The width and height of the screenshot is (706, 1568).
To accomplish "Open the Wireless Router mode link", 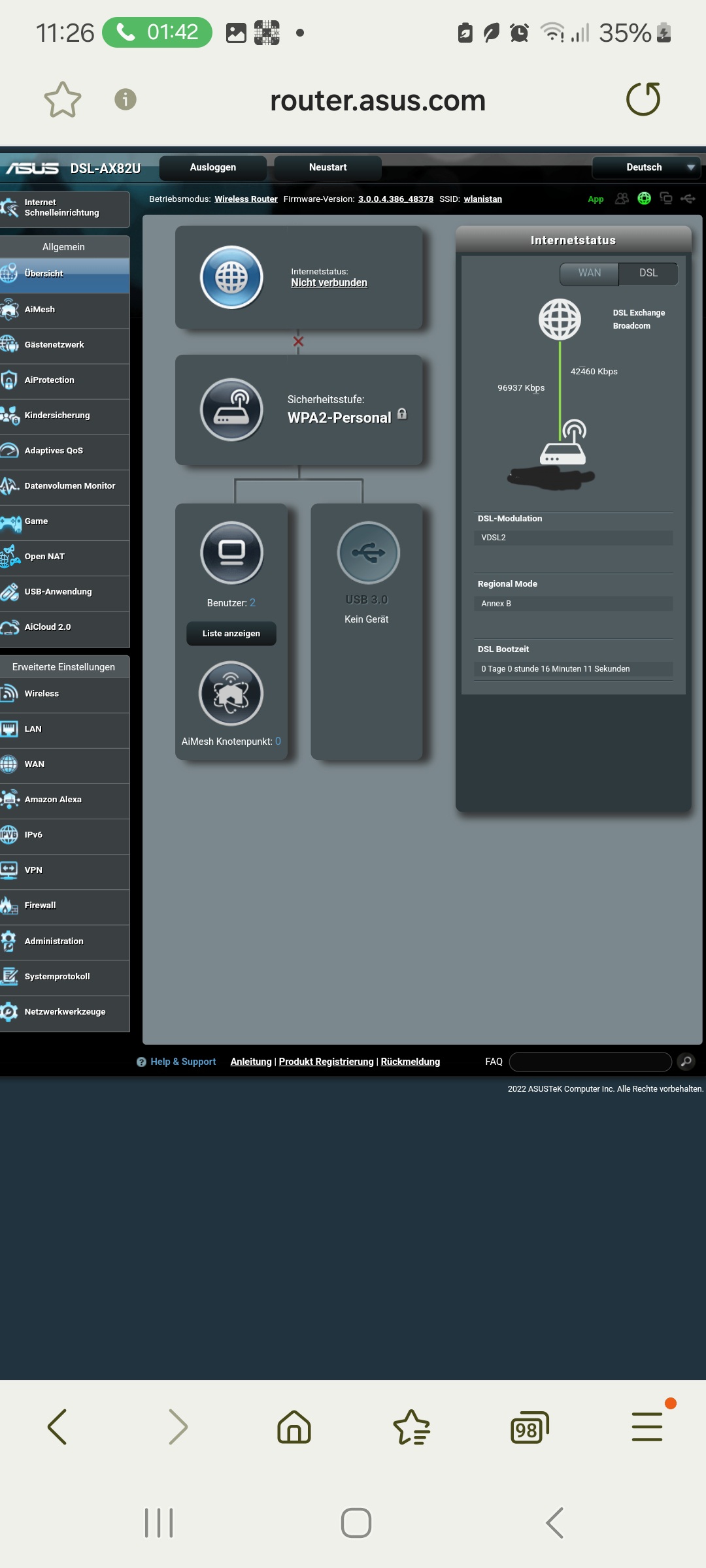I will point(246,199).
